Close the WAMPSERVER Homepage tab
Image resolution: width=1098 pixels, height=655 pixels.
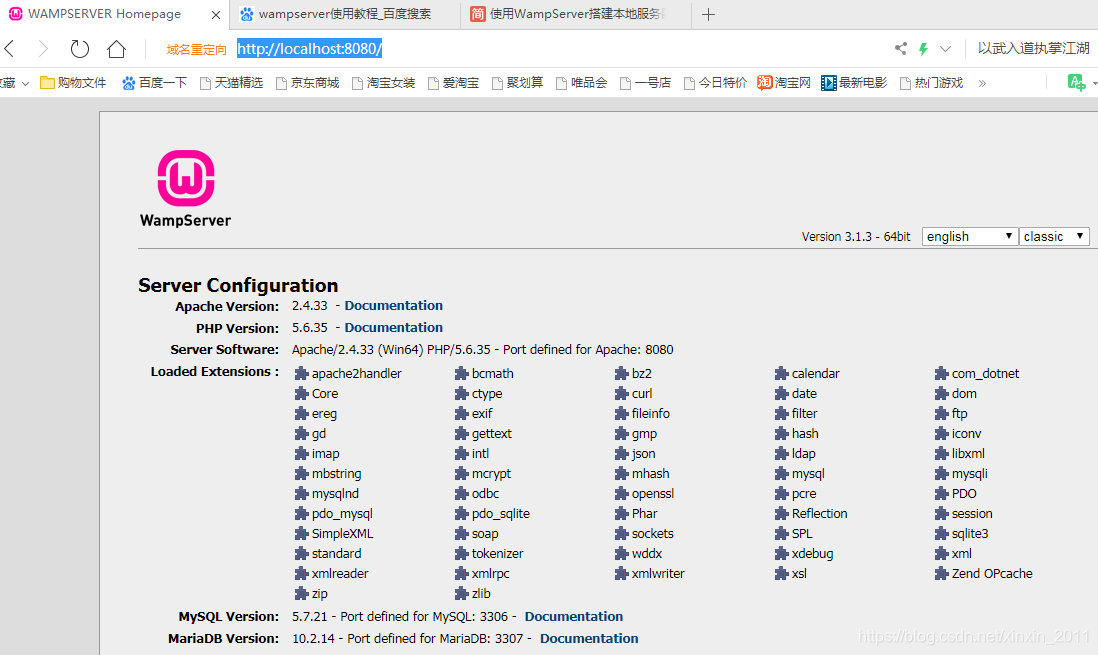(x=216, y=15)
